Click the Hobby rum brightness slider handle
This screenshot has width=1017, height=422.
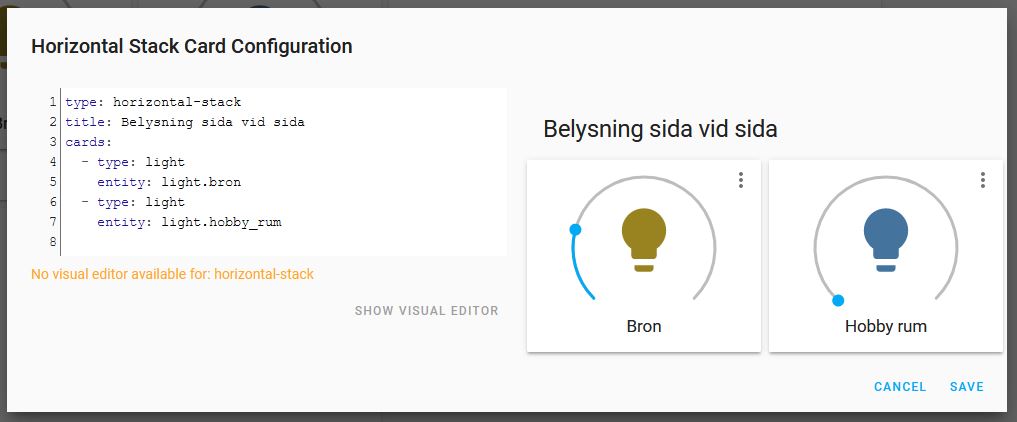(838, 300)
